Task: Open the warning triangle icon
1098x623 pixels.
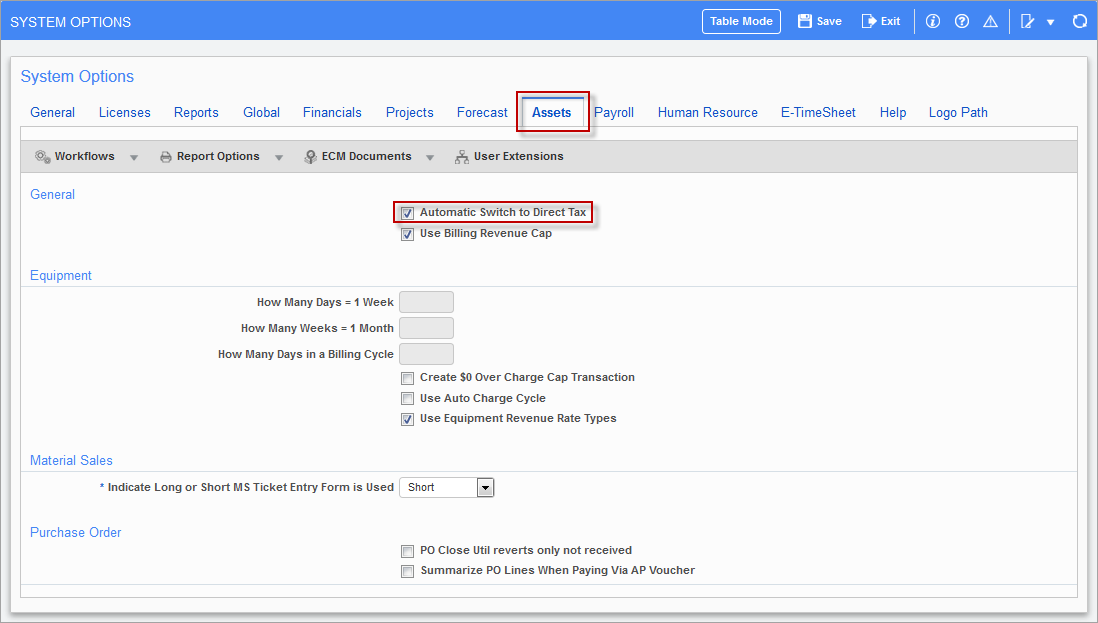Action: click(x=990, y=21)
